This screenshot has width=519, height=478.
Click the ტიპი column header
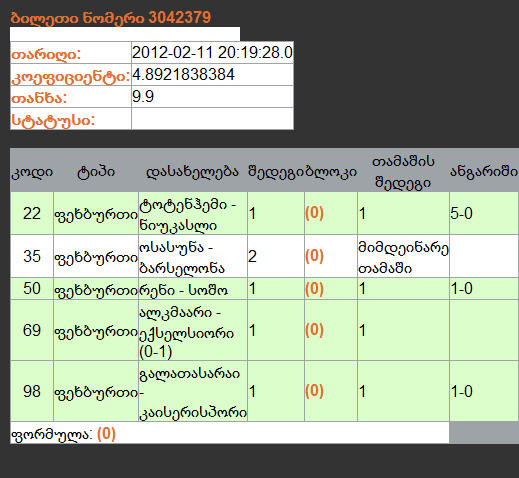tap(96, 172)
